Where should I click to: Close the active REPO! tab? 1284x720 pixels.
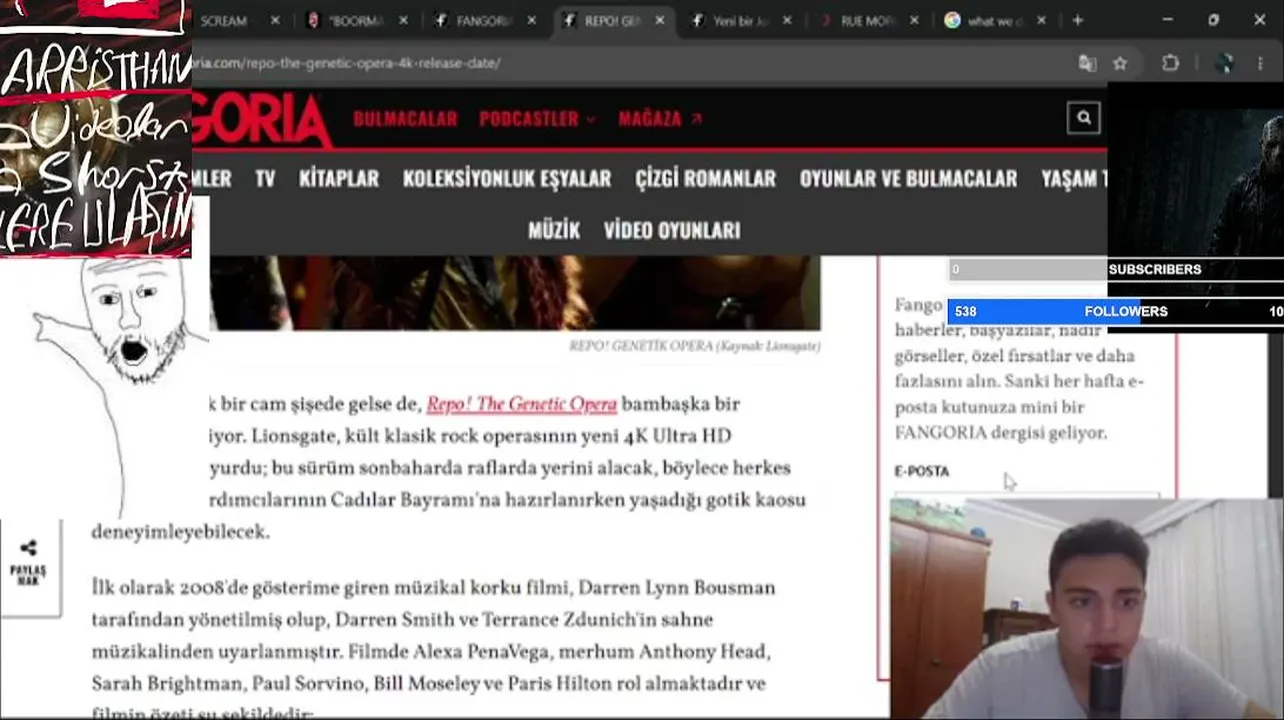659,20
